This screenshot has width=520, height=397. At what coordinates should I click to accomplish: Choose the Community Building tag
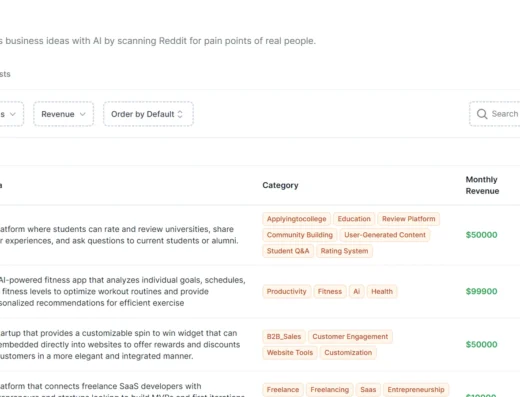300,235
